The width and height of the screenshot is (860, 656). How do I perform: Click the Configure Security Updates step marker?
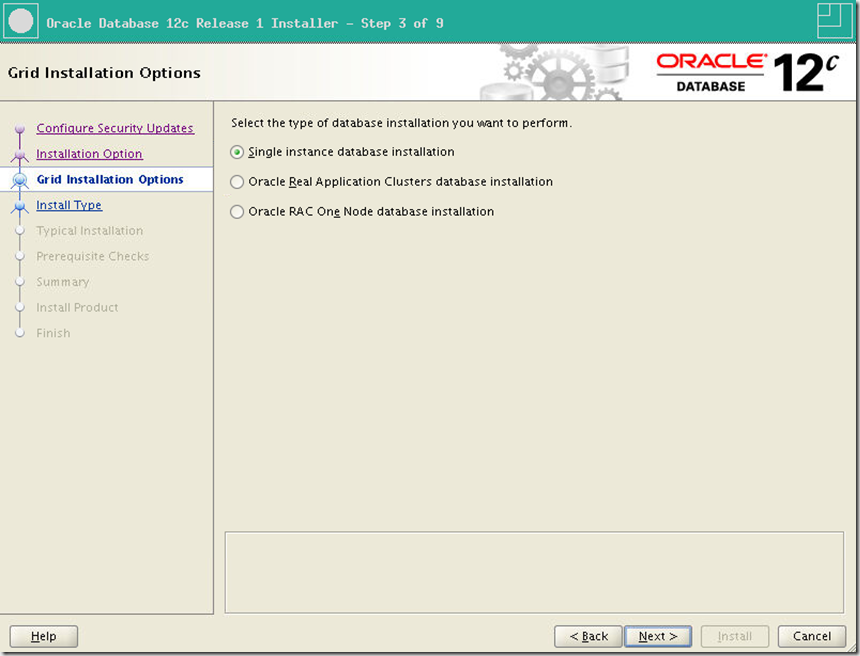click(20, 129)
